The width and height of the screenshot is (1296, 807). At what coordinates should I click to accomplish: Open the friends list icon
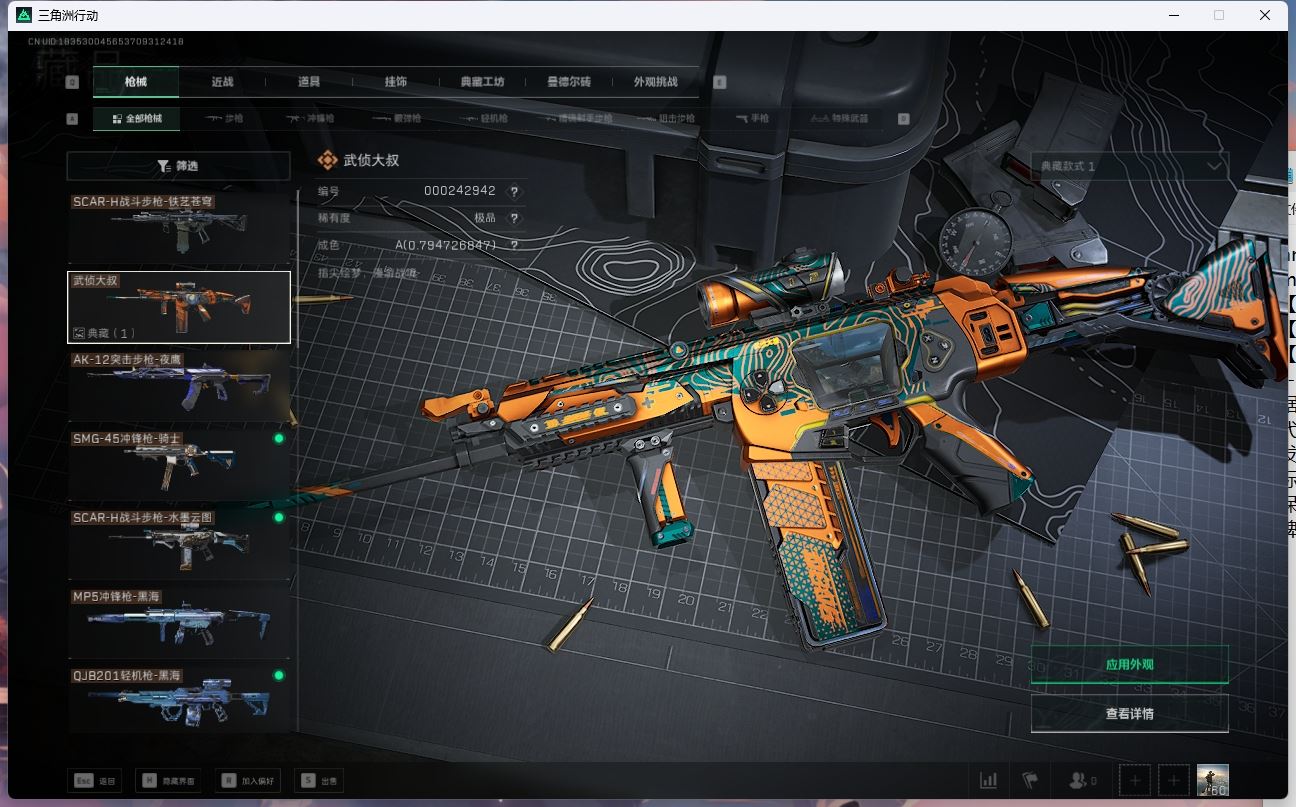click(x=1082, y=780)
